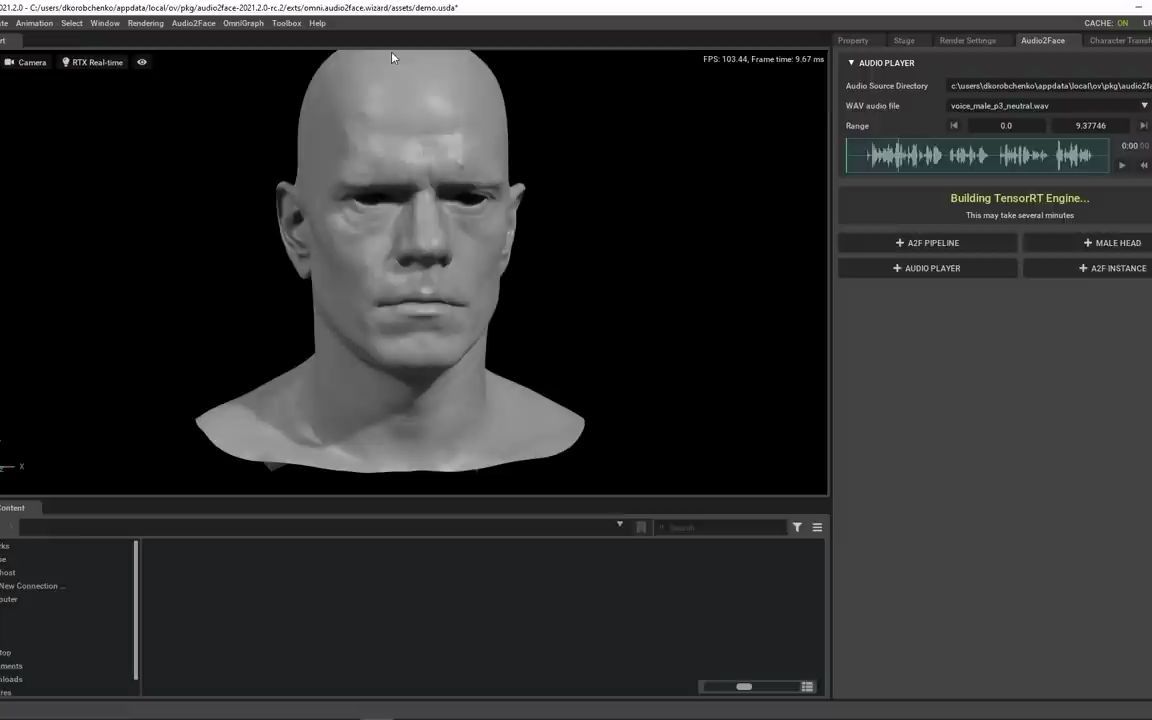Image resolution: width=1152 pixels, height=720 pixels.
Task: Adjust the thumbnail size slider in Content
Action: coord(744,687)
